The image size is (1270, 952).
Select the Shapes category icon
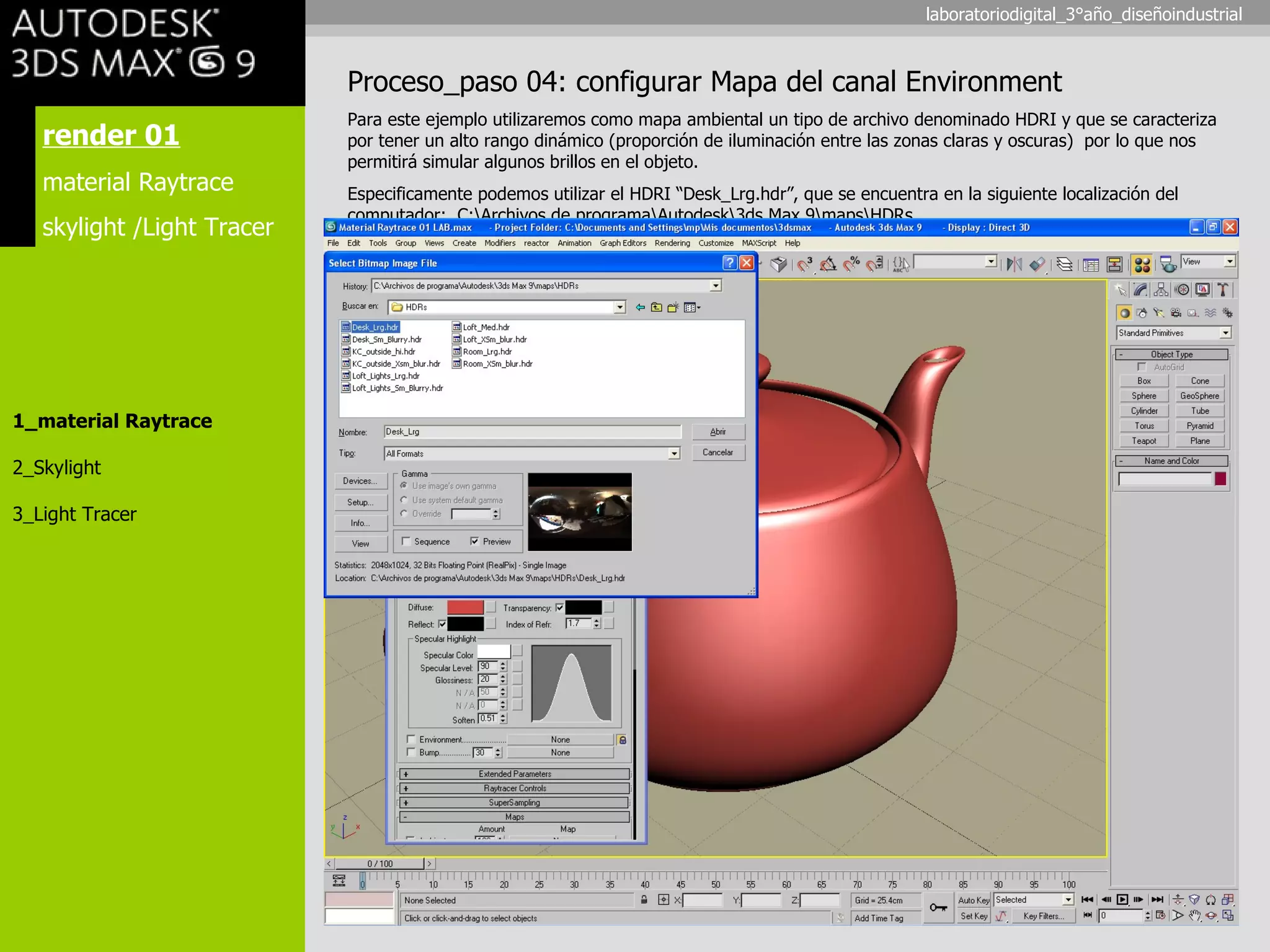(x=1142, y=313)
